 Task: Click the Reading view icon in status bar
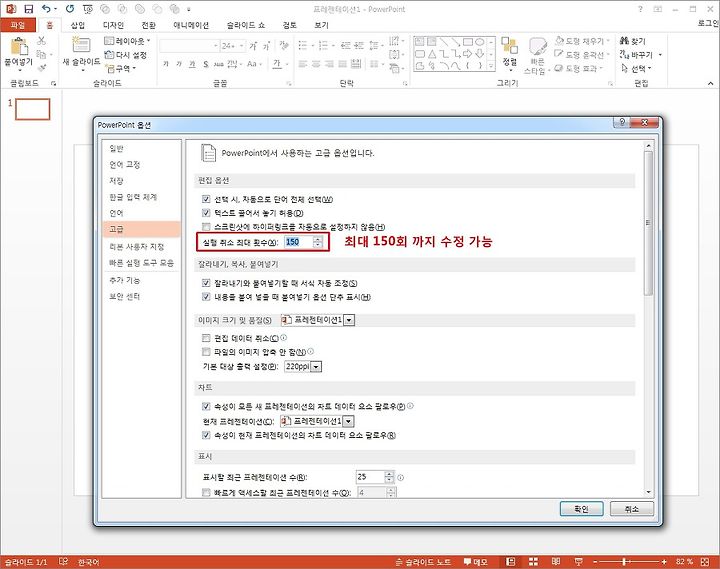point(556,562)
